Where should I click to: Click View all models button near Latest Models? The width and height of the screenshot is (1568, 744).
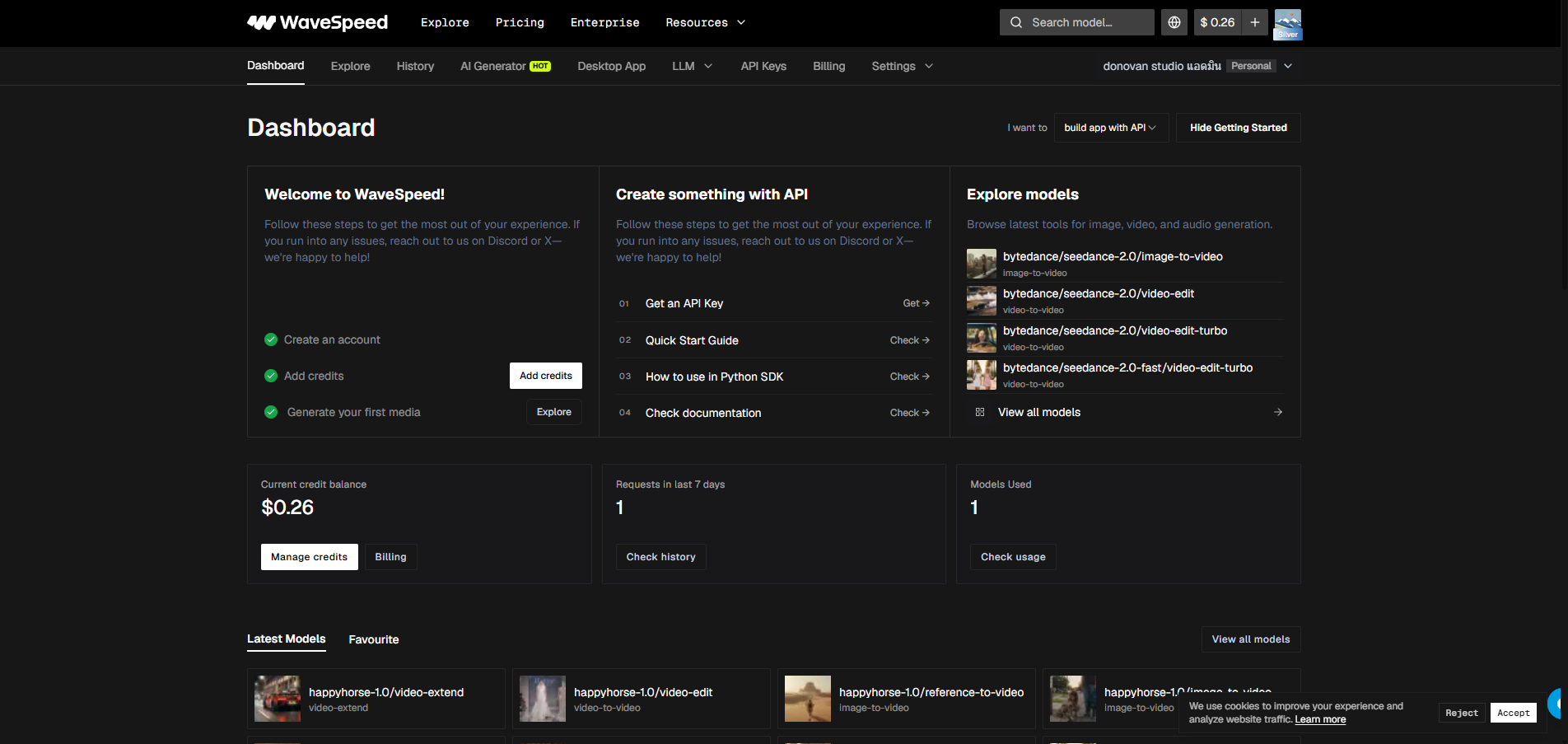1251,639
